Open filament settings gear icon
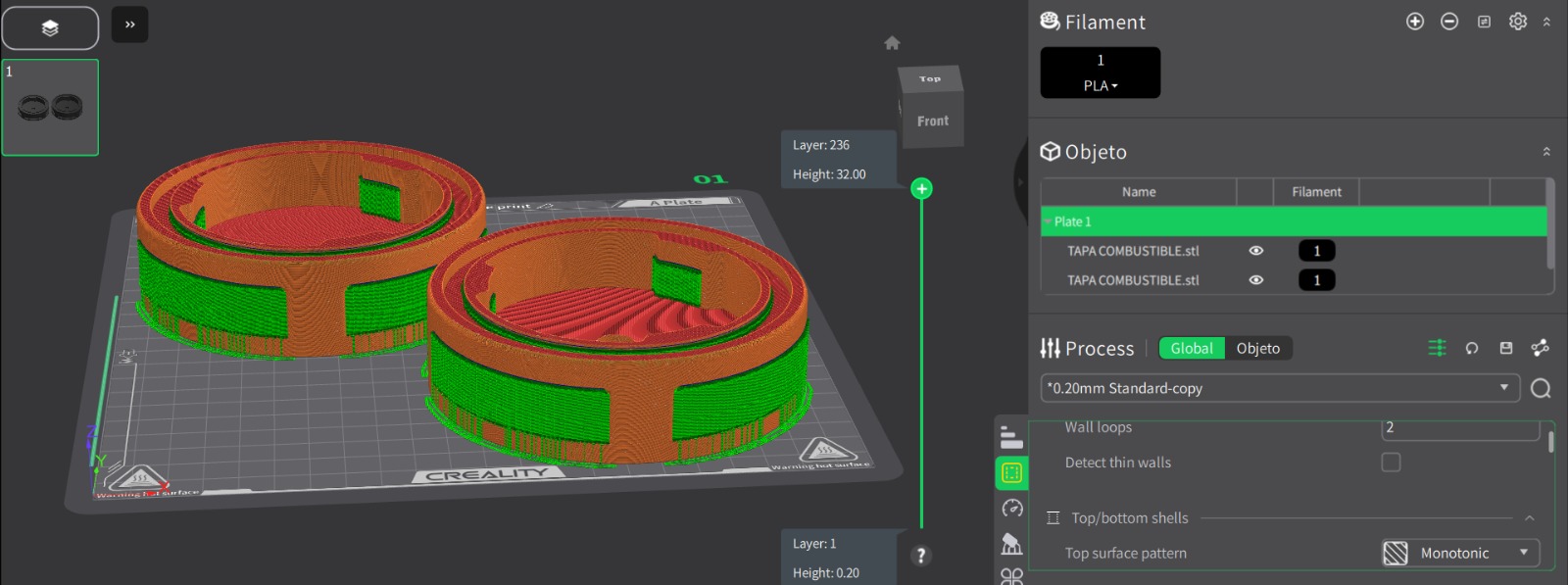Viewport: 1568px width, 585px height. click(x=1517, y=22)
